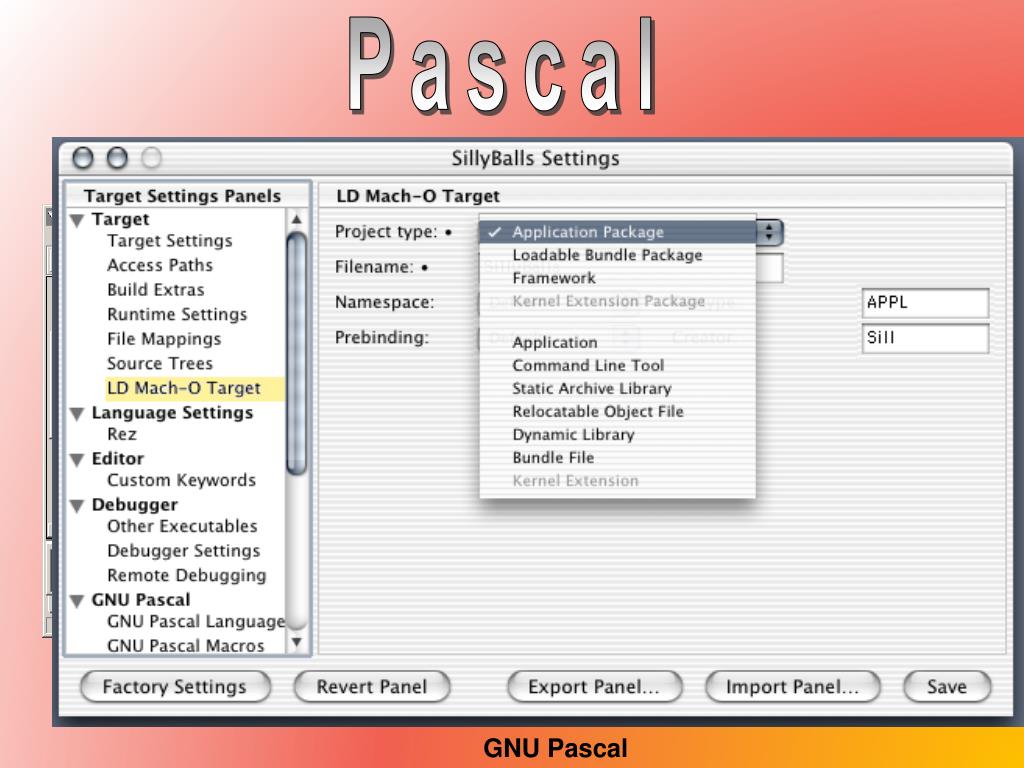
Task: Open Source Trees panel
Action: (x=160, y=364)
